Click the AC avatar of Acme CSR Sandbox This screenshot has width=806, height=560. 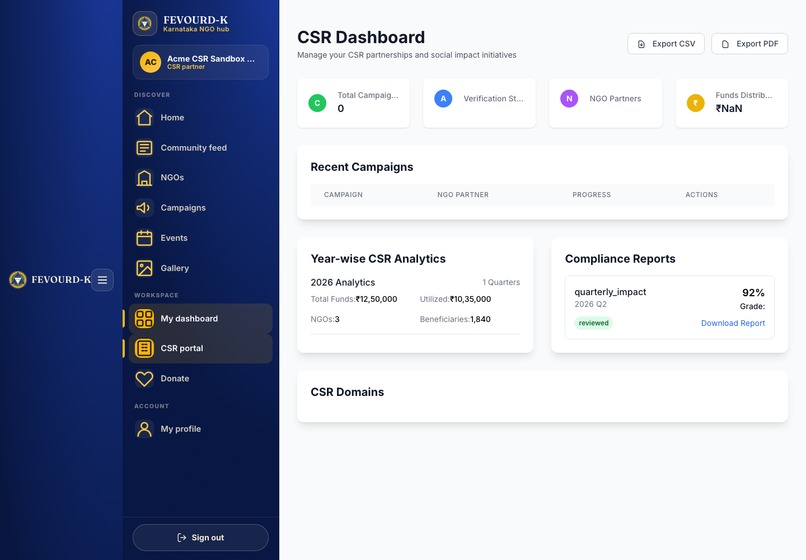pos(151,62)
